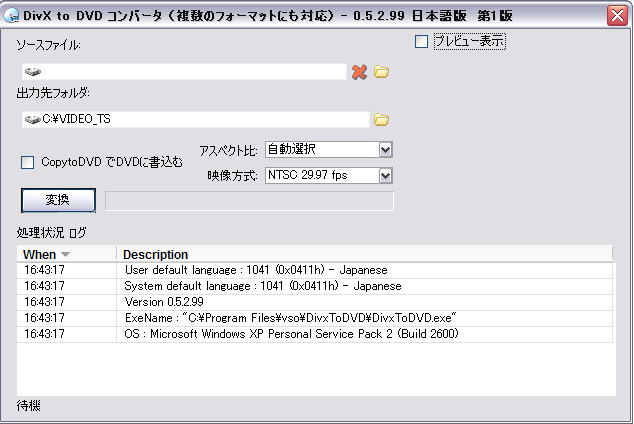The width and height of the screenshot is (634, 424).
Task: Browse output folder via folder icon
Action: click(x=381, y=120)
